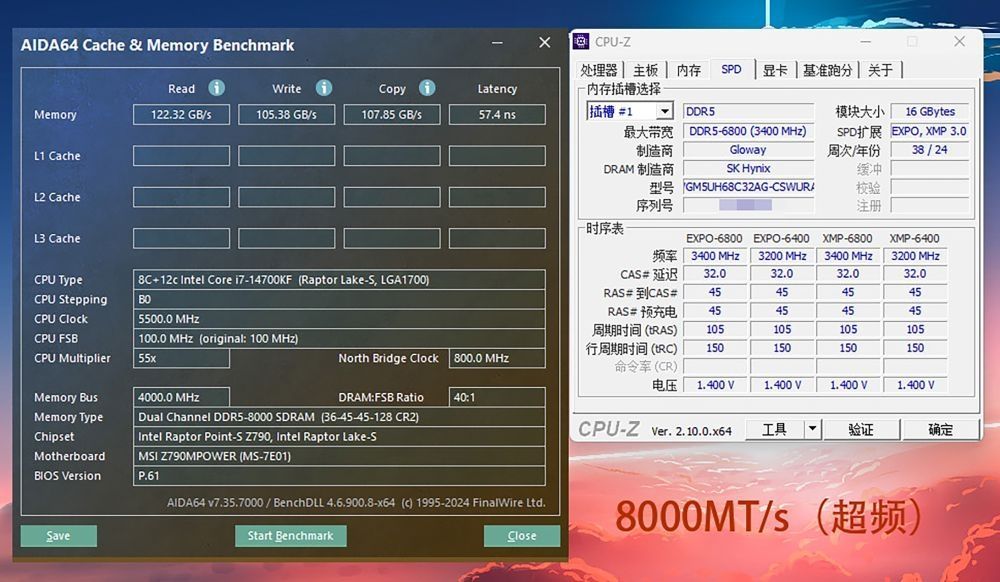The image size is (1000, 582).
Task: Click the info icon next to Read
Action: tap(216, 88)
